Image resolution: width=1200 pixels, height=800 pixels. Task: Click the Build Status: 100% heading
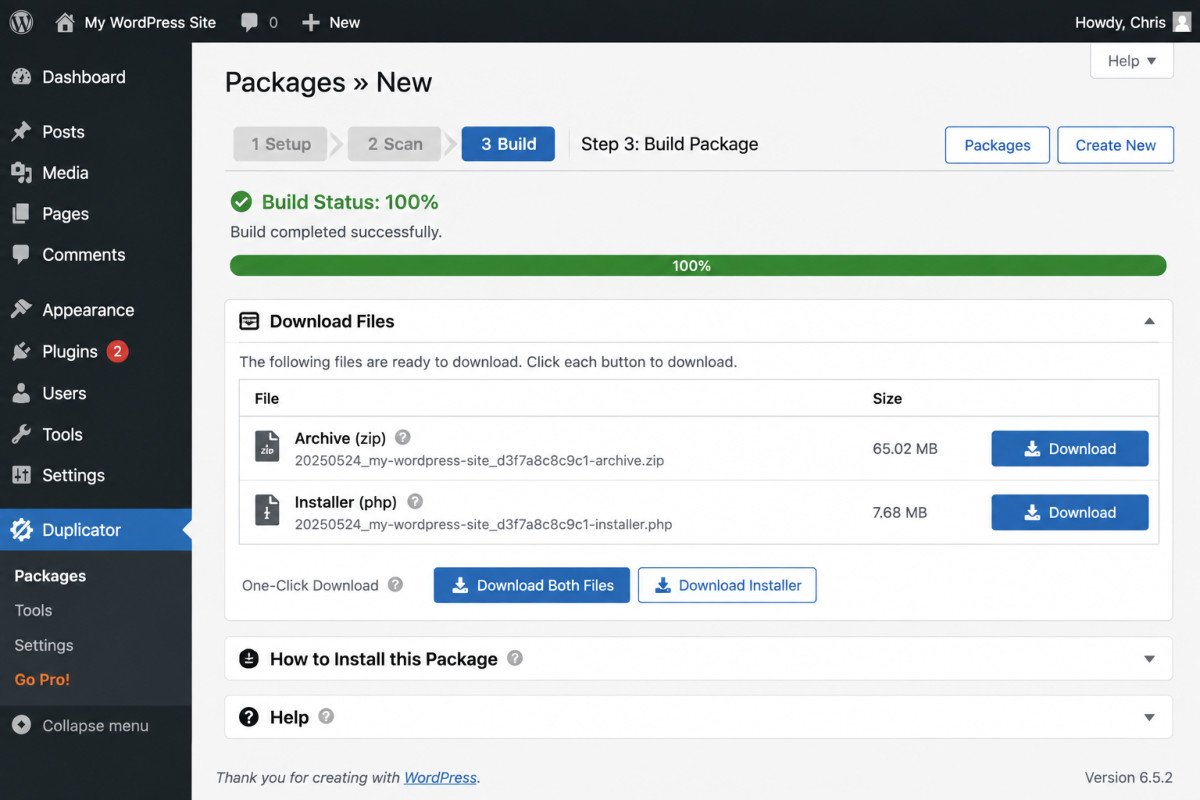click(350, 202)
